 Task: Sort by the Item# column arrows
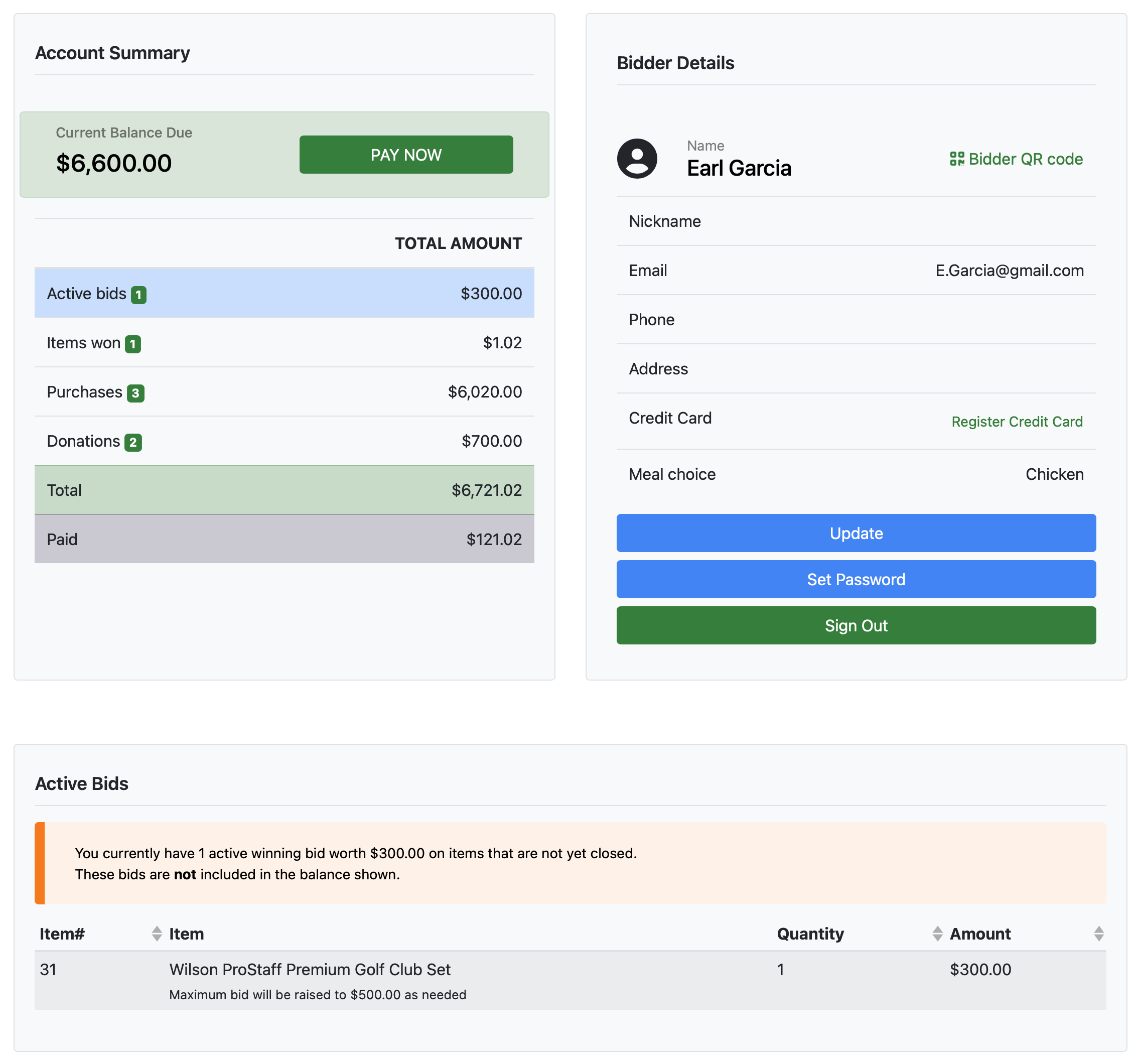[x=157, y=934]
